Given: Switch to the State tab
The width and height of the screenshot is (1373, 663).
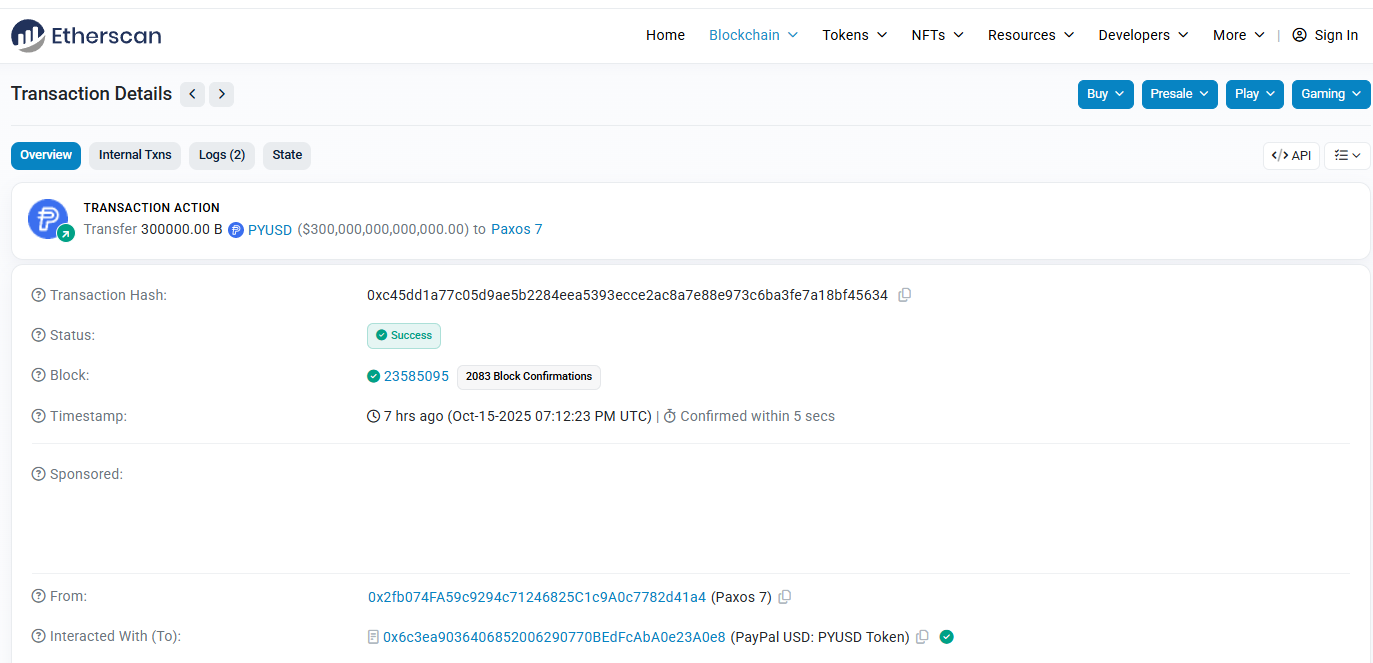Looking at the screenshot, I should [x=287, y=155].
